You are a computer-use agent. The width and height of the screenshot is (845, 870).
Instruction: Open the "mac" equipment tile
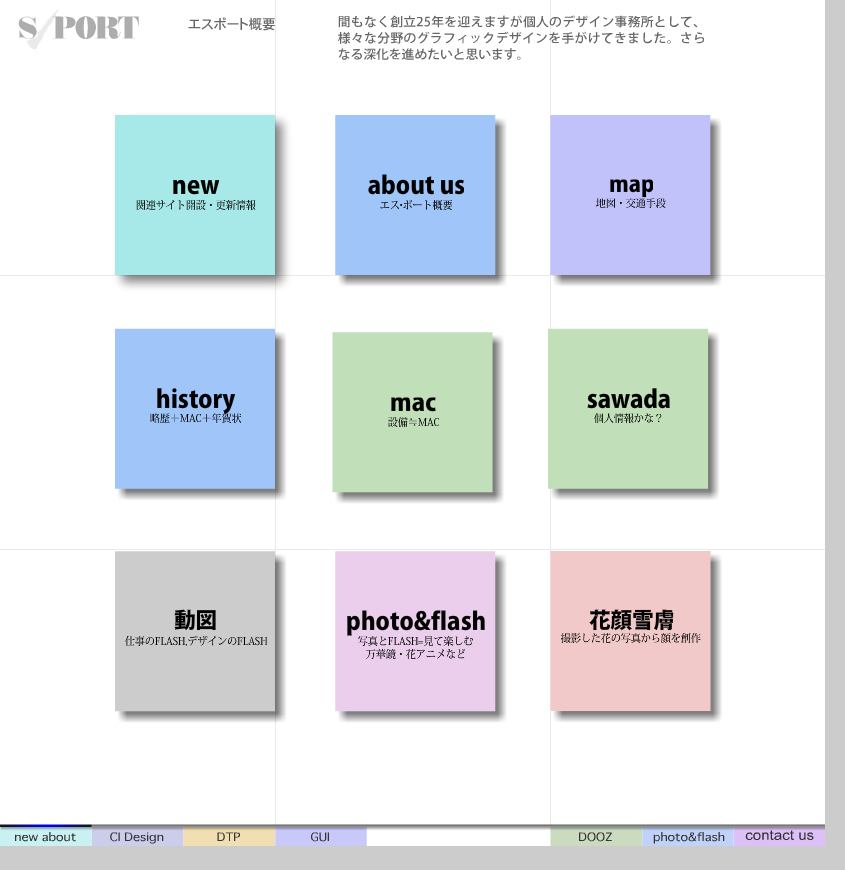point(413,412)
